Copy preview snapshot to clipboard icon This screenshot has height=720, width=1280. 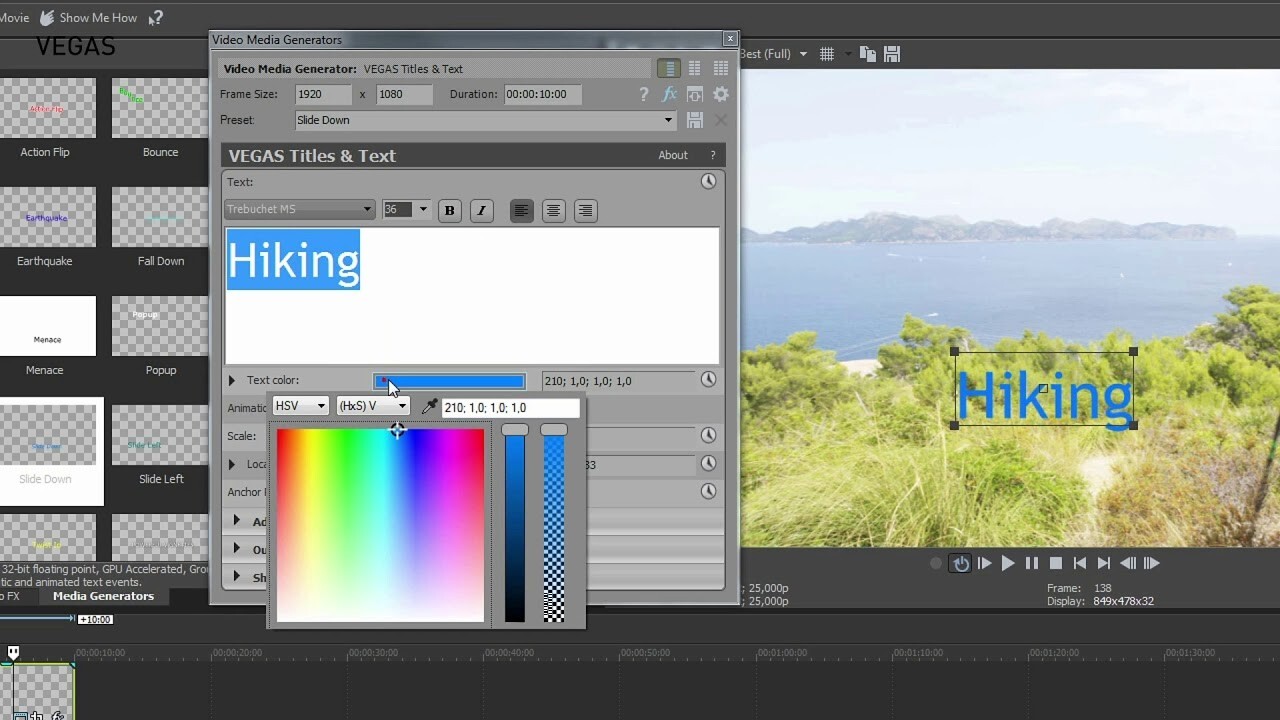868,54
